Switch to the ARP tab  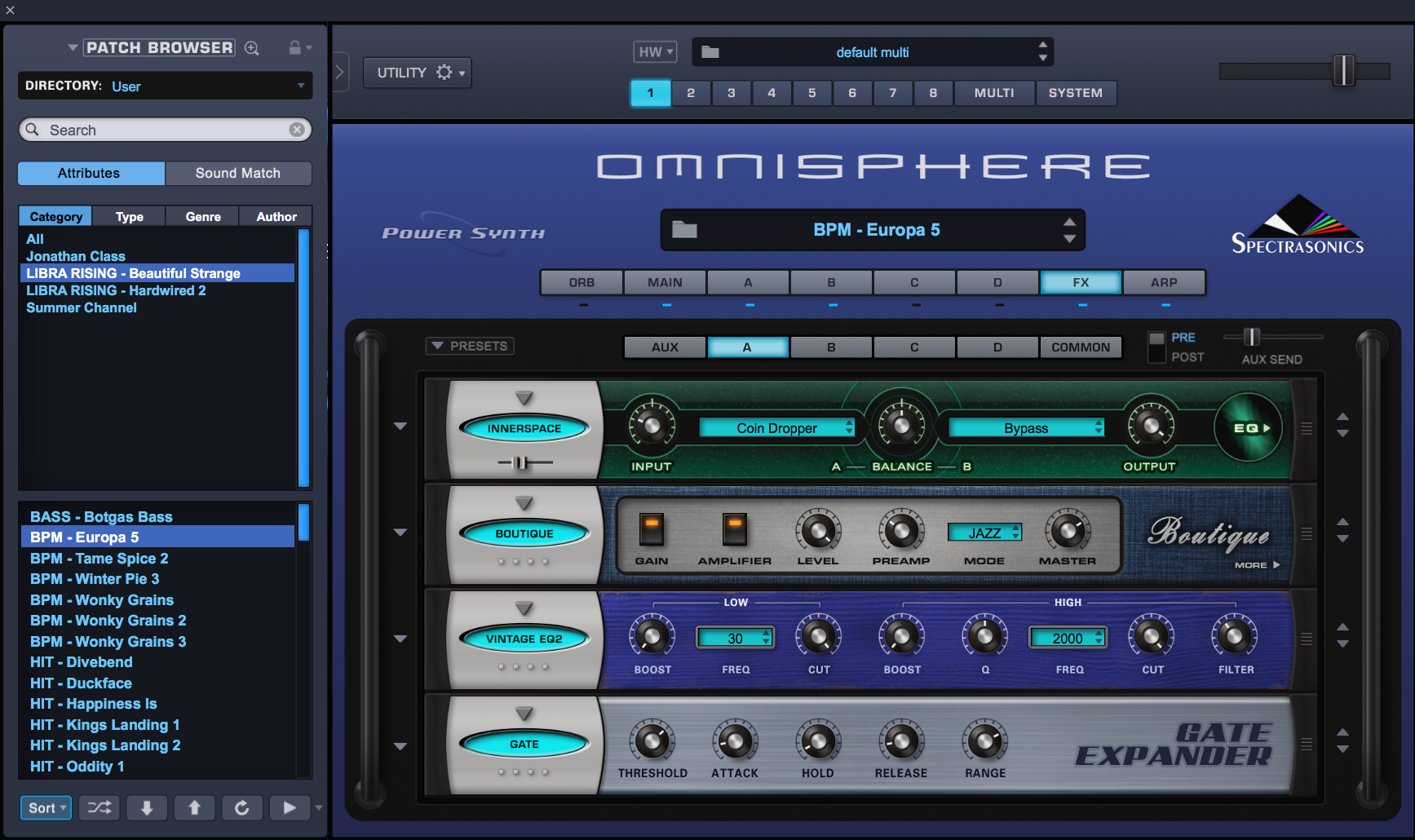point(1164,282)
